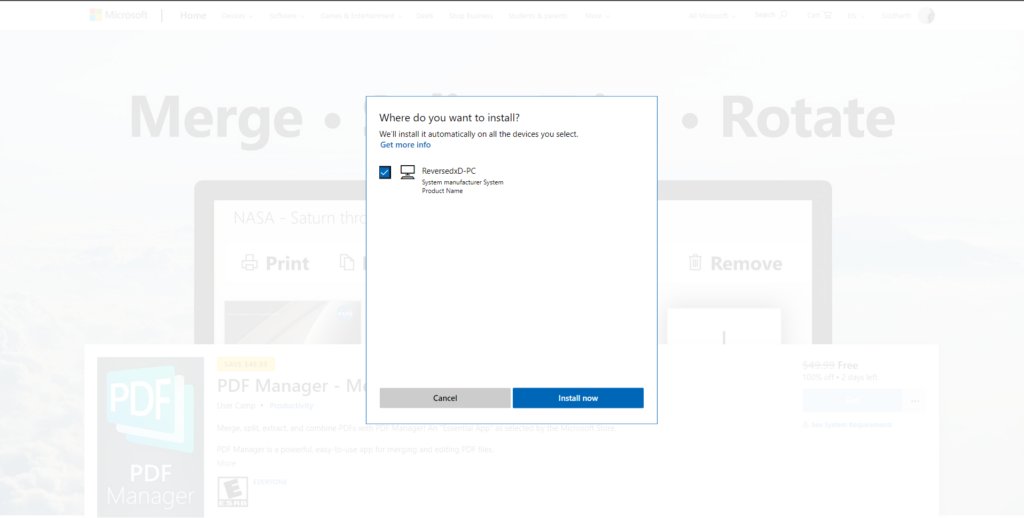Click the $49.99 Free price text
1024x518 pixels.
coord(830,366)
